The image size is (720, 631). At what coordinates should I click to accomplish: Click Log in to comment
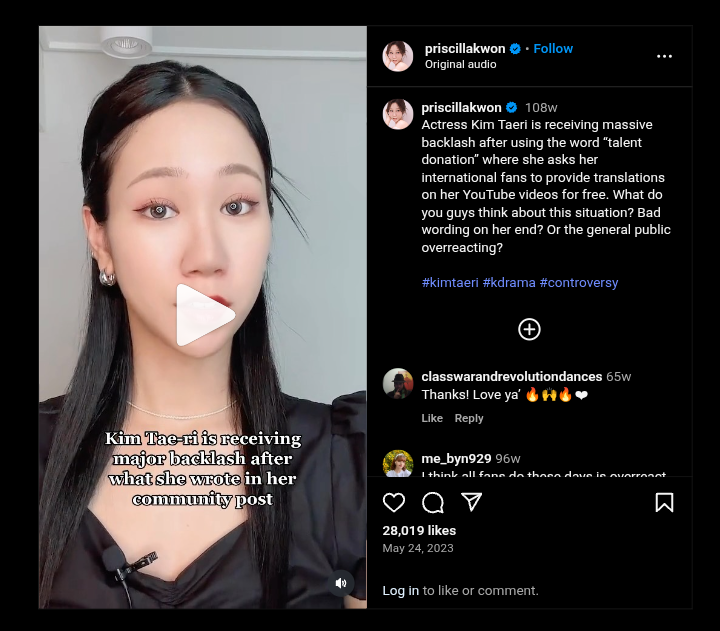pyautogui.click(x=400, y=590)
